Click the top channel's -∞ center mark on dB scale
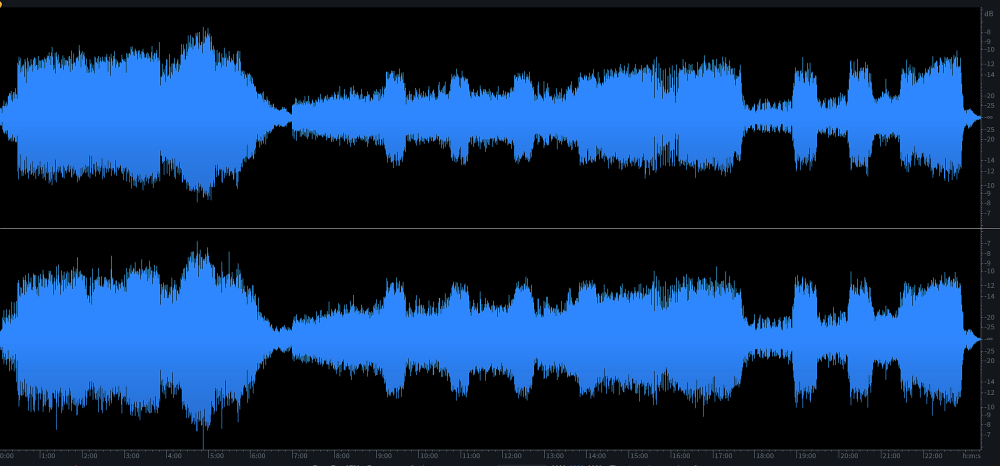 [x=988, y=117]
